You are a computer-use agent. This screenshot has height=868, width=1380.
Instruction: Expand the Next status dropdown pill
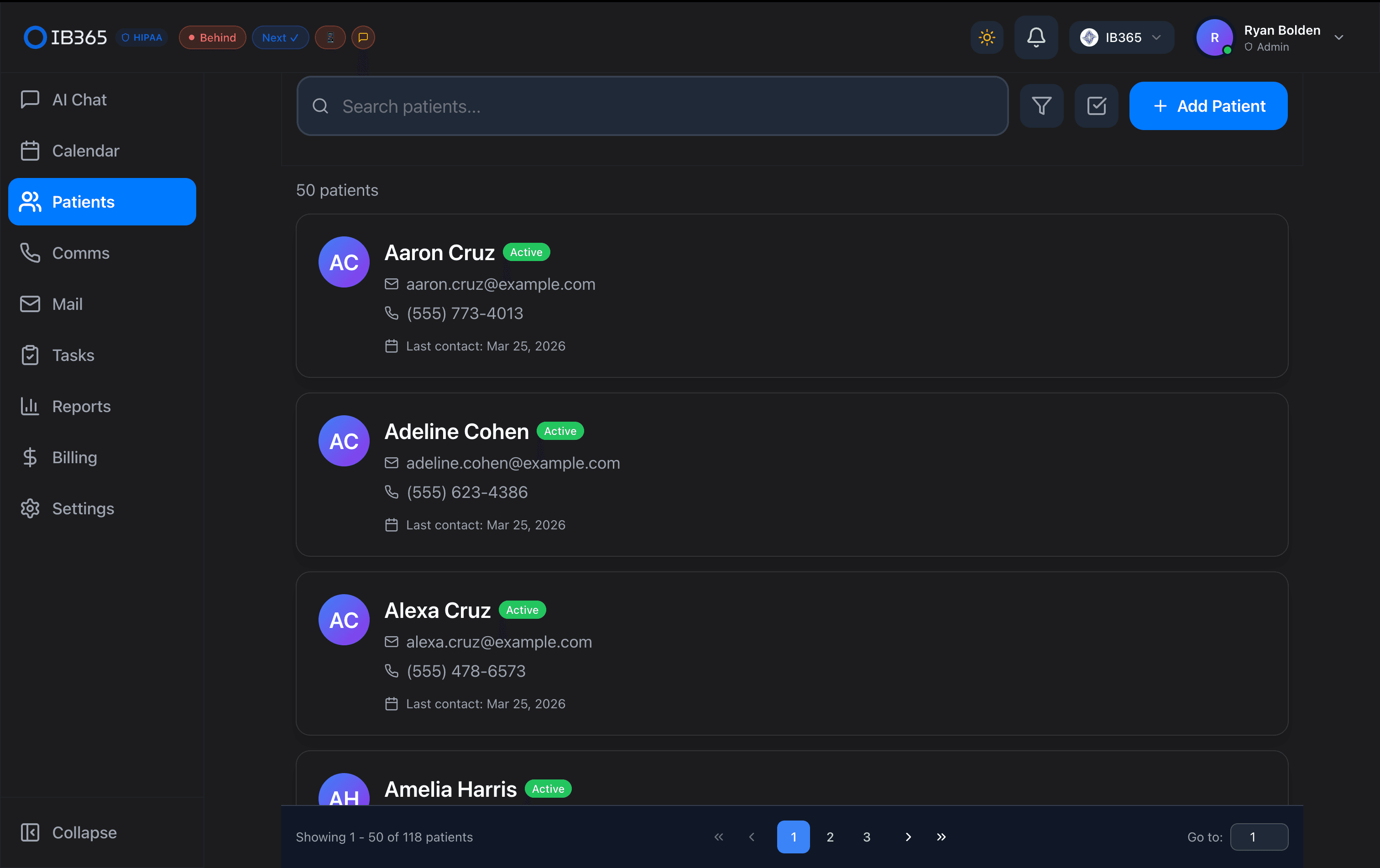tap(280, 37)
